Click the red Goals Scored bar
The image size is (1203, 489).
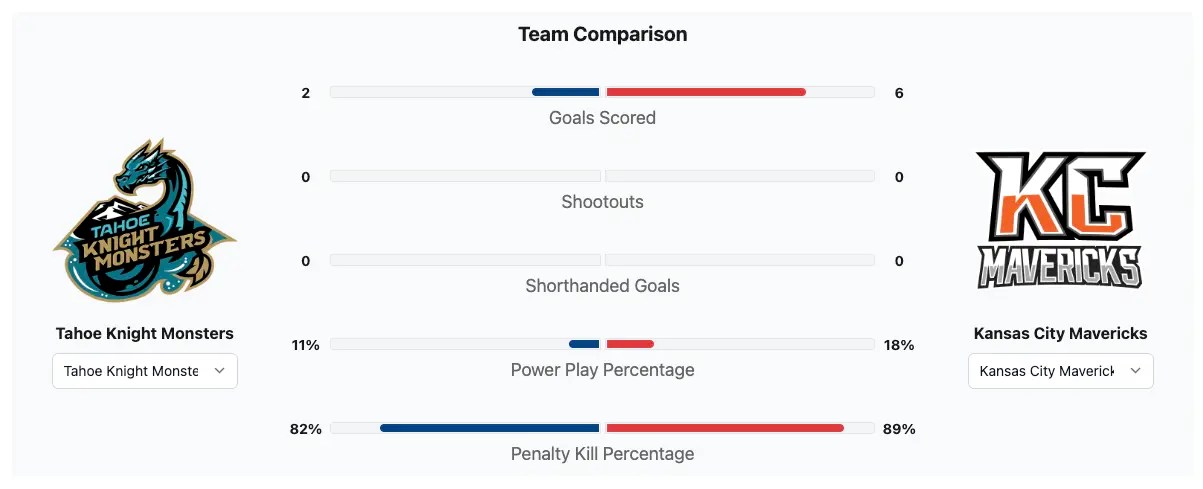point(706,92)
